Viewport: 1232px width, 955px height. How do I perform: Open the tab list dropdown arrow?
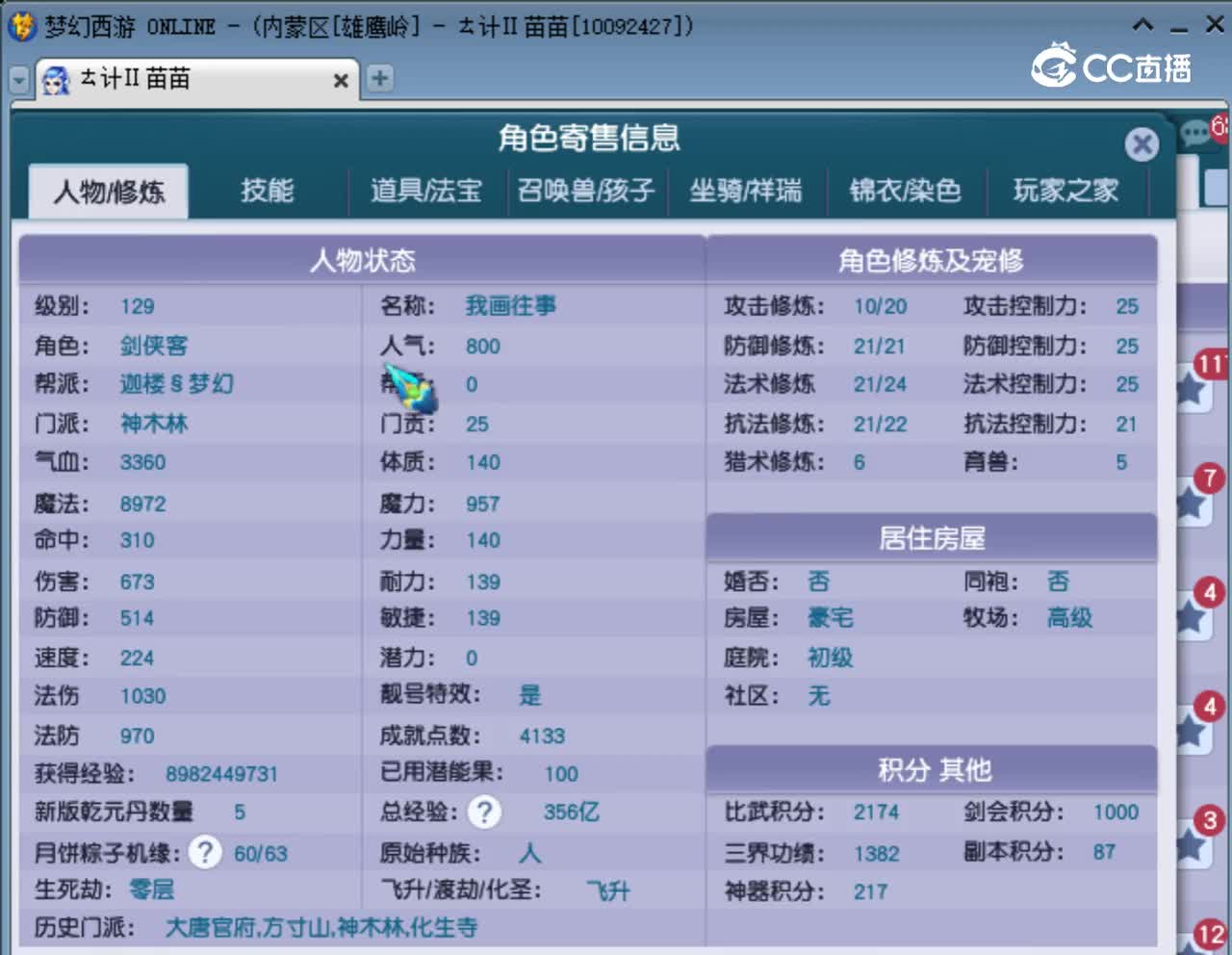coord(18,80)
